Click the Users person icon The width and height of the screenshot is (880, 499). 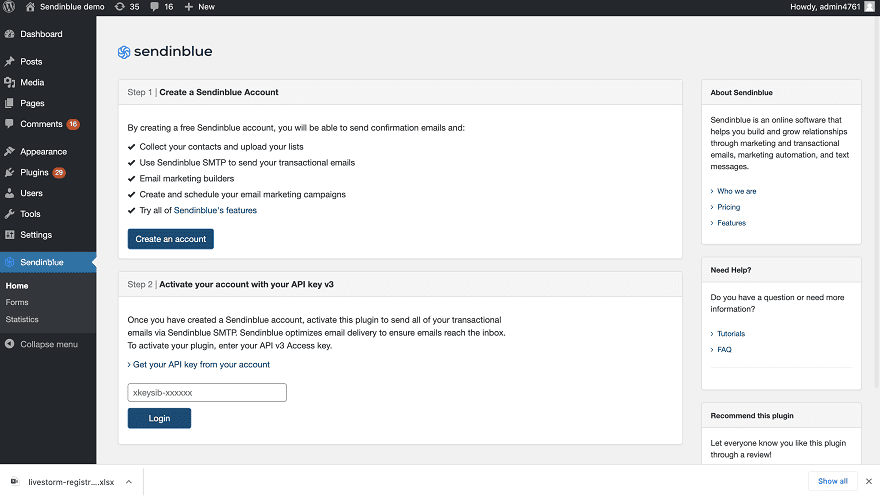pyautogui.click(x=10, y=193)
